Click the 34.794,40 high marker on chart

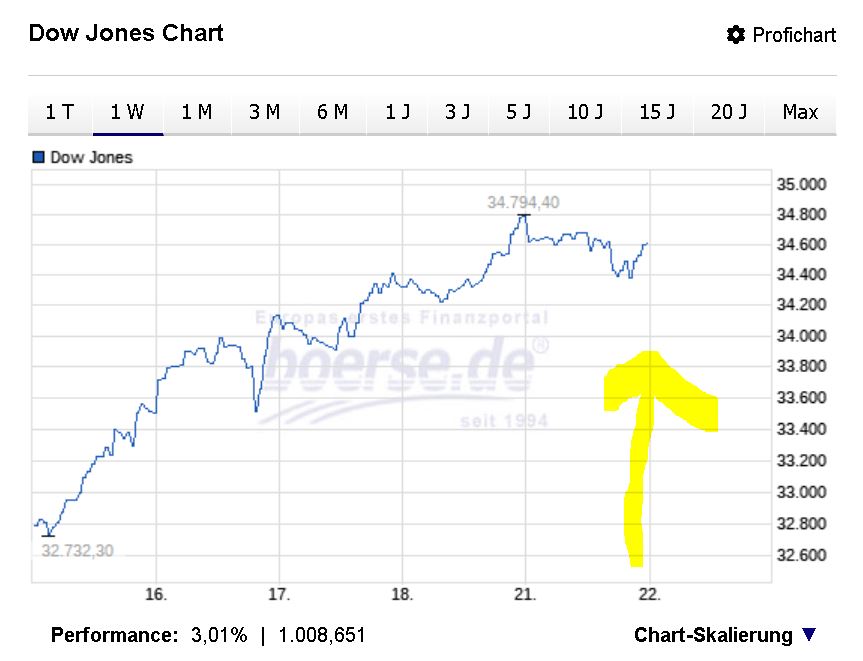(x=523, y=203)
